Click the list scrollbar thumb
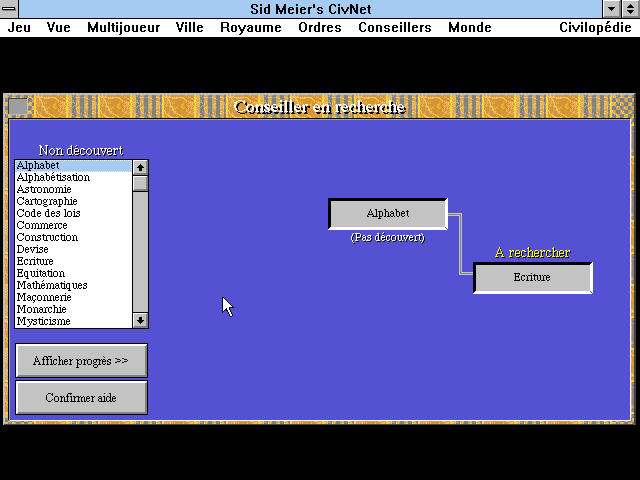The height and width of the screenshot is (480, 640). click(x=140, y=183)
